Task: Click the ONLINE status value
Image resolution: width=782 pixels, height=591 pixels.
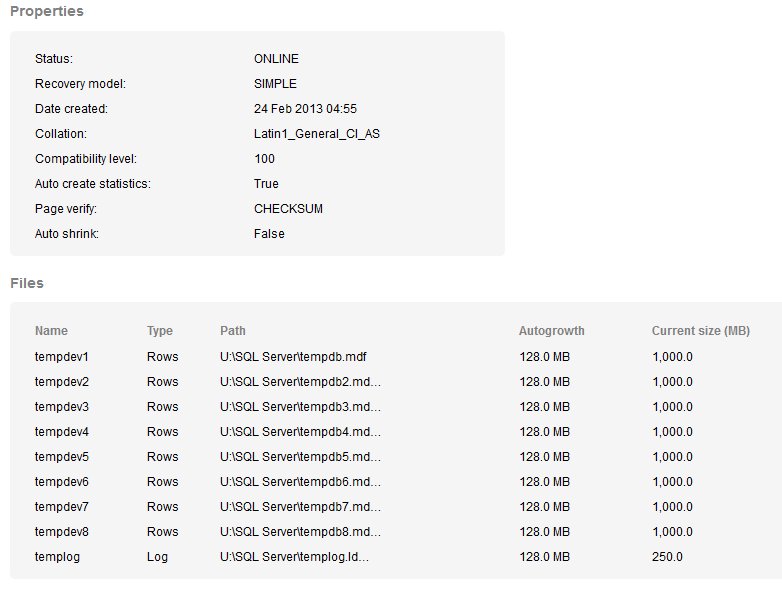Action: point(276,59)
